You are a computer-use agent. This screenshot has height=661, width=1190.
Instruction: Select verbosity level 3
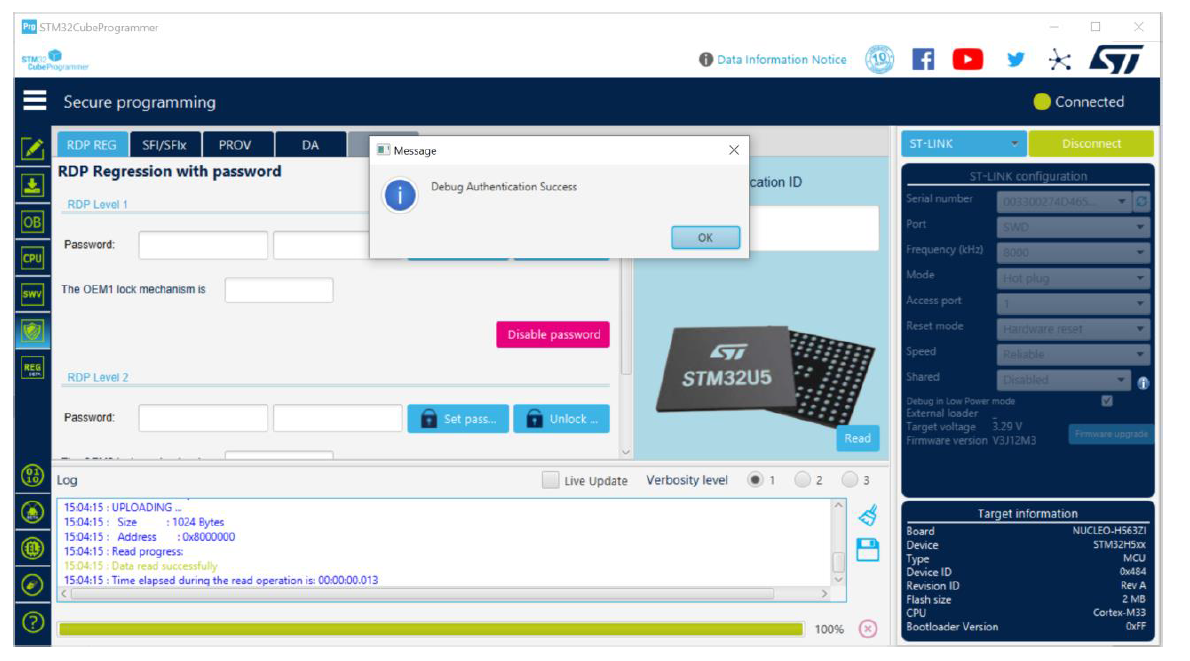pyautogui.click(x=849, y=480)
